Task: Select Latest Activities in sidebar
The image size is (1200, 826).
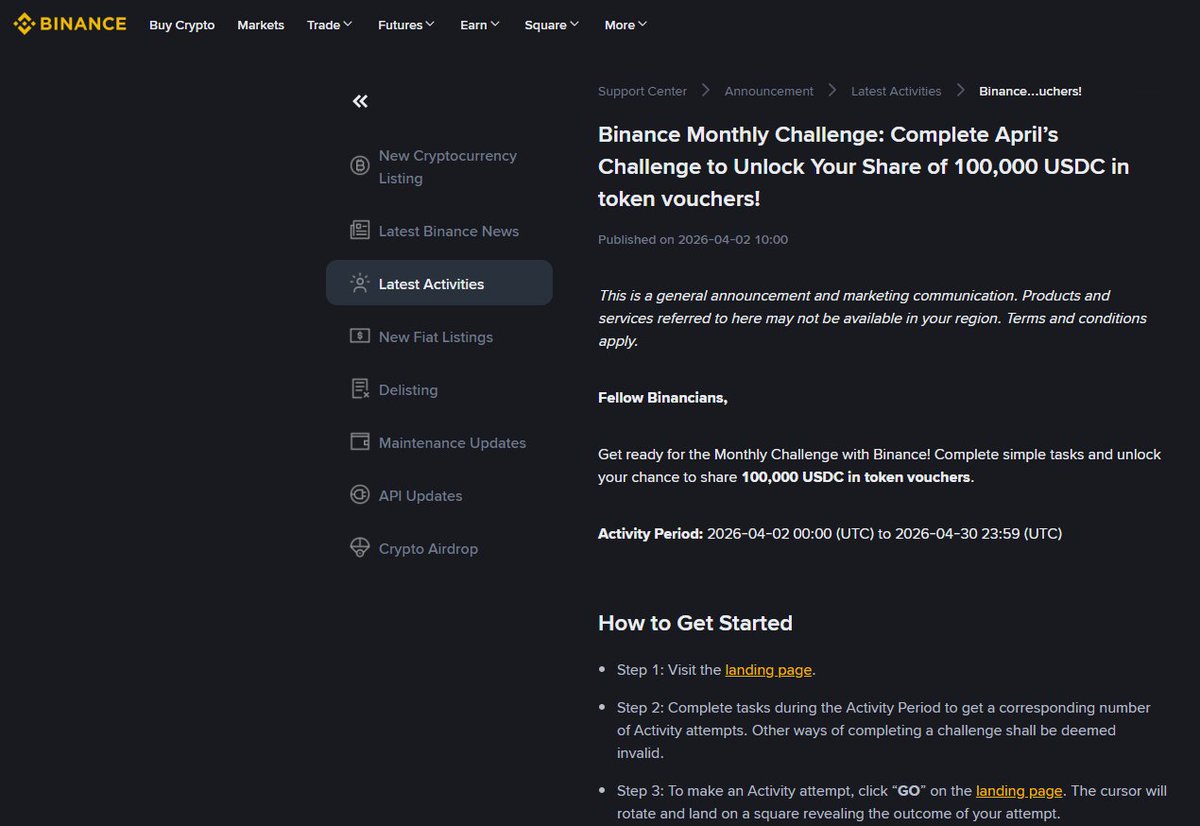Action: point(439,283)
